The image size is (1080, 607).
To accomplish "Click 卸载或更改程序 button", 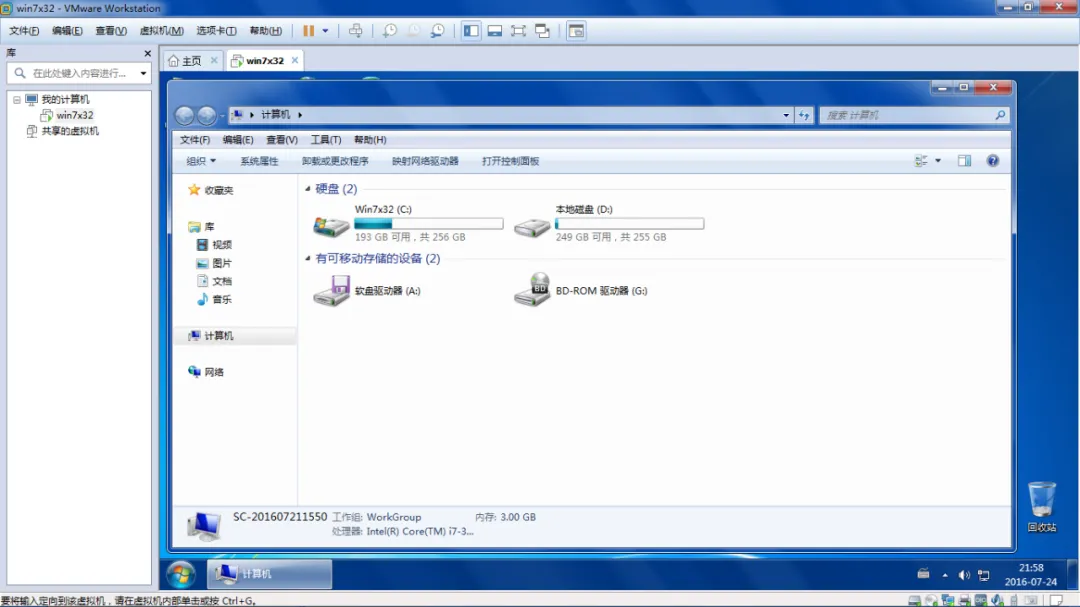I will pyautogui.click(x=335, y=161).
